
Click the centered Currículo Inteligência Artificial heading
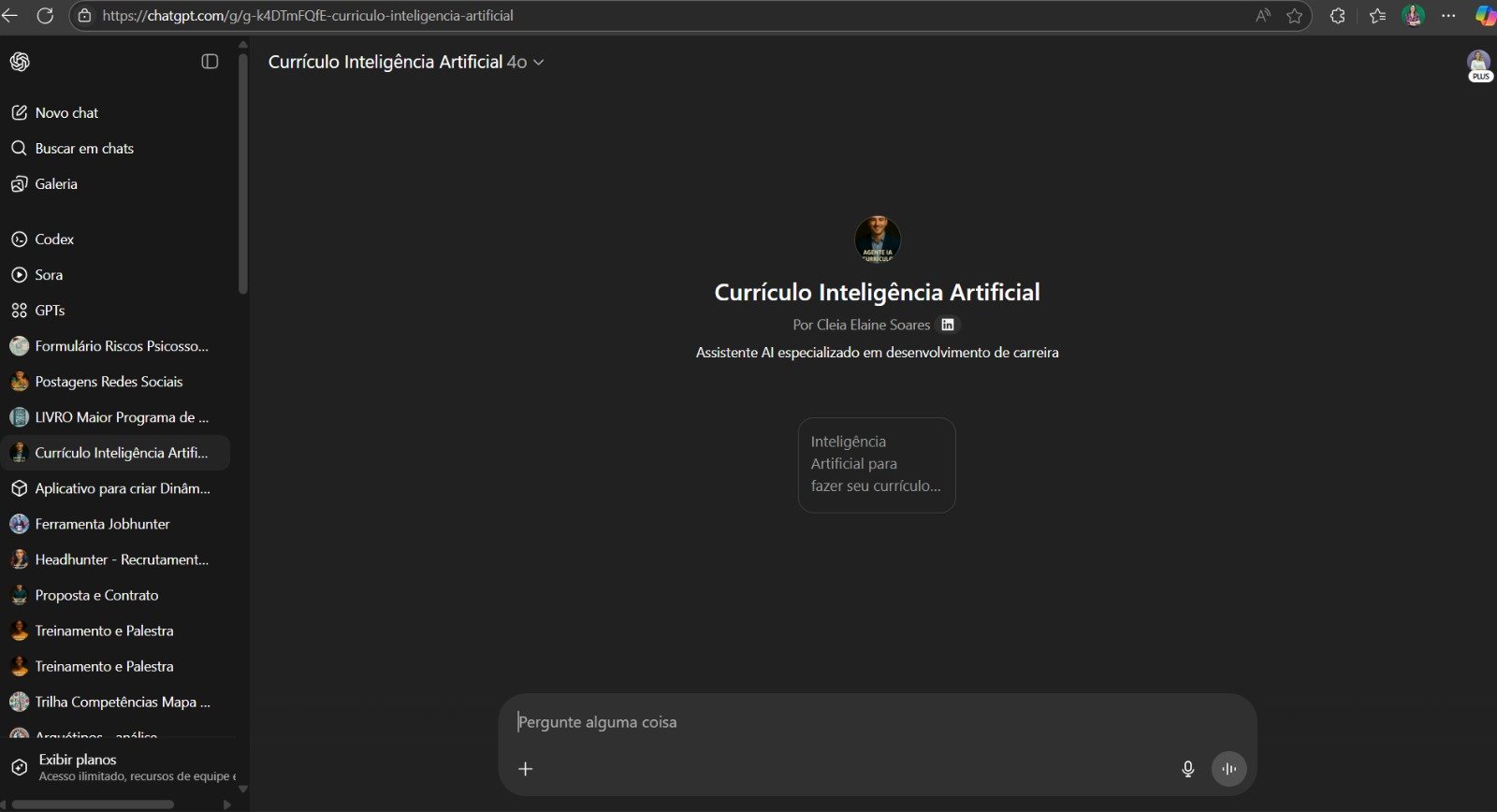tap(878, 293)
